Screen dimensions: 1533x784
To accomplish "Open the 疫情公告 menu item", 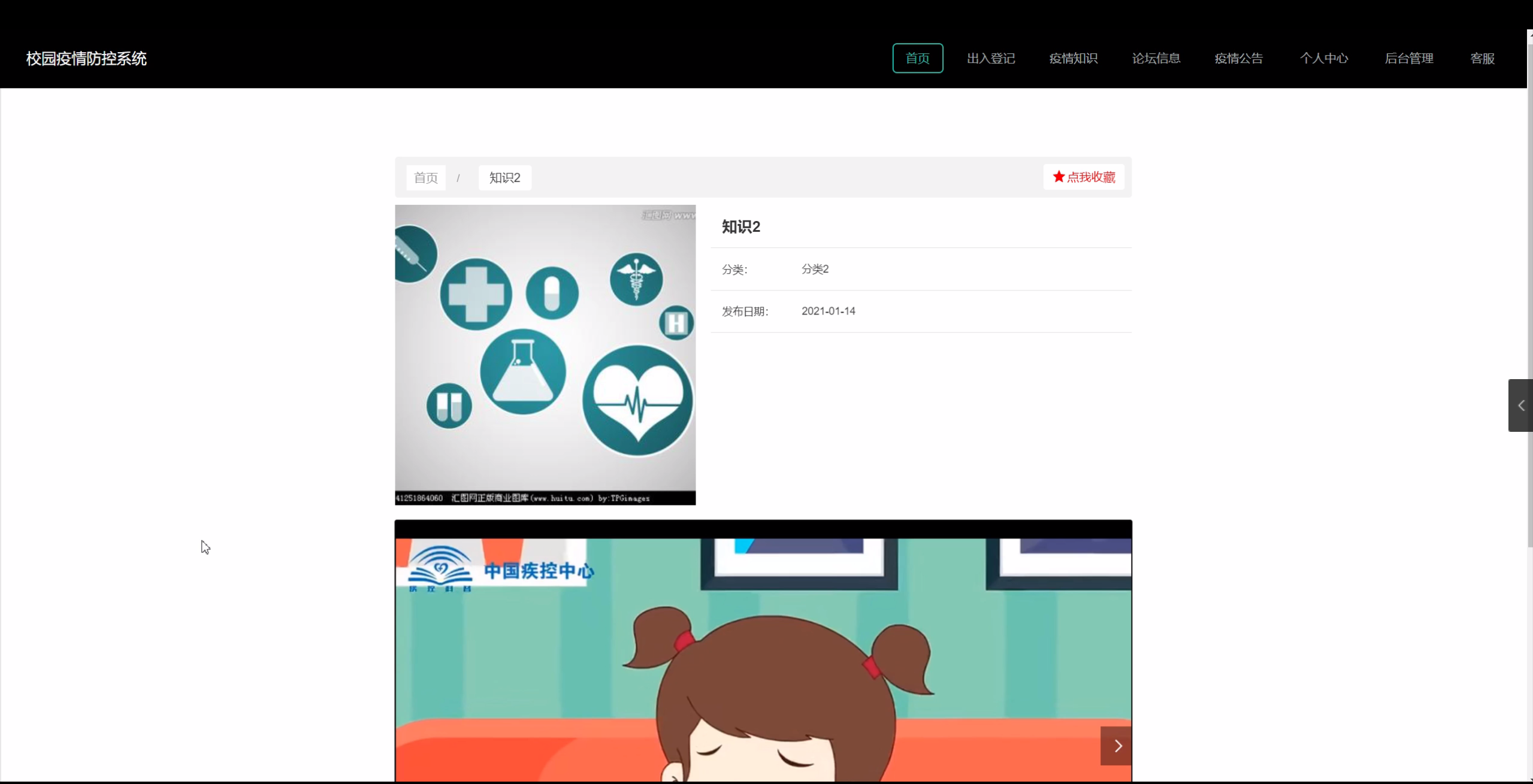I will [x=1238, y=58].
